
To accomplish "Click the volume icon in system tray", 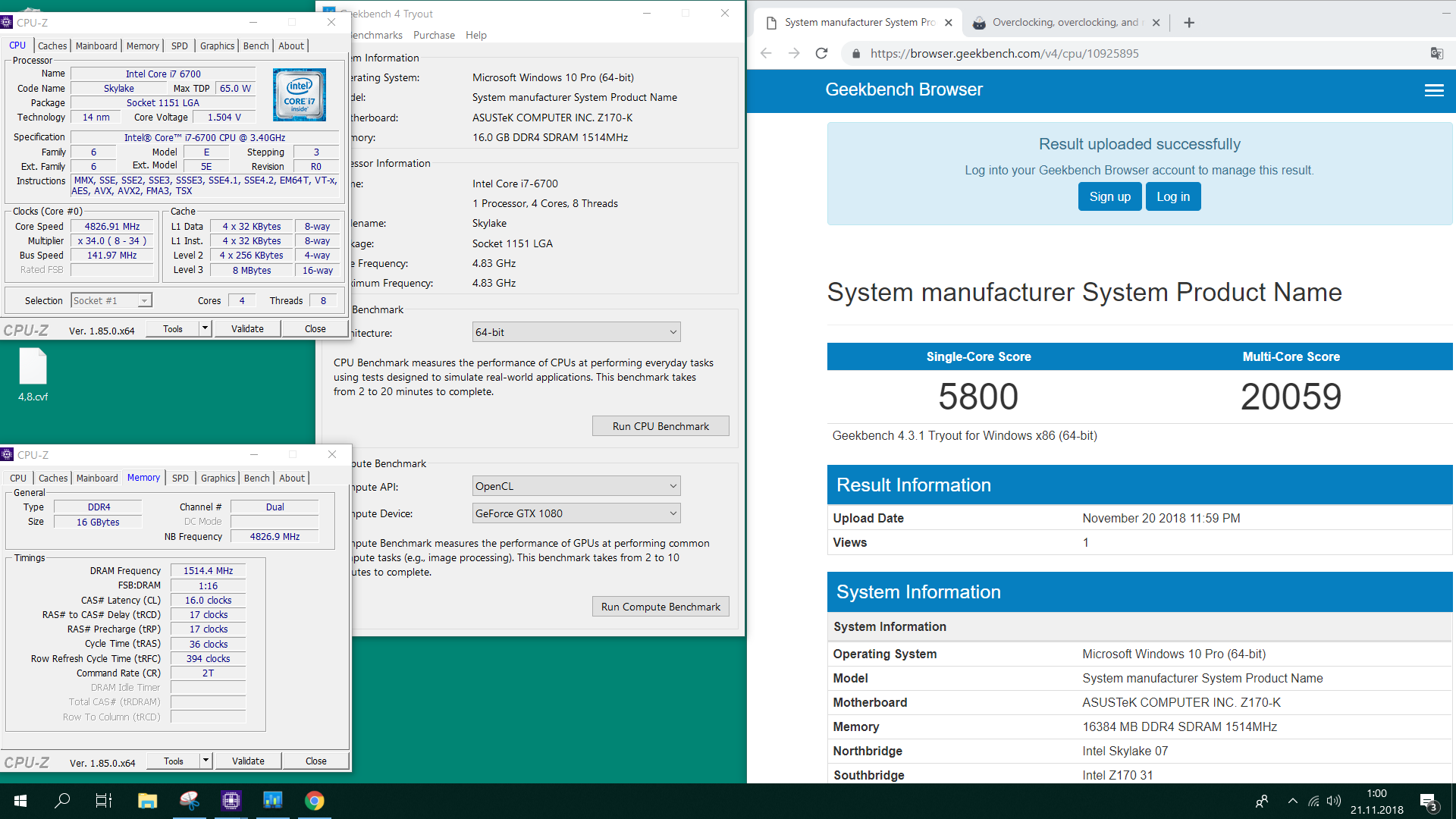I will [1334, 801].
